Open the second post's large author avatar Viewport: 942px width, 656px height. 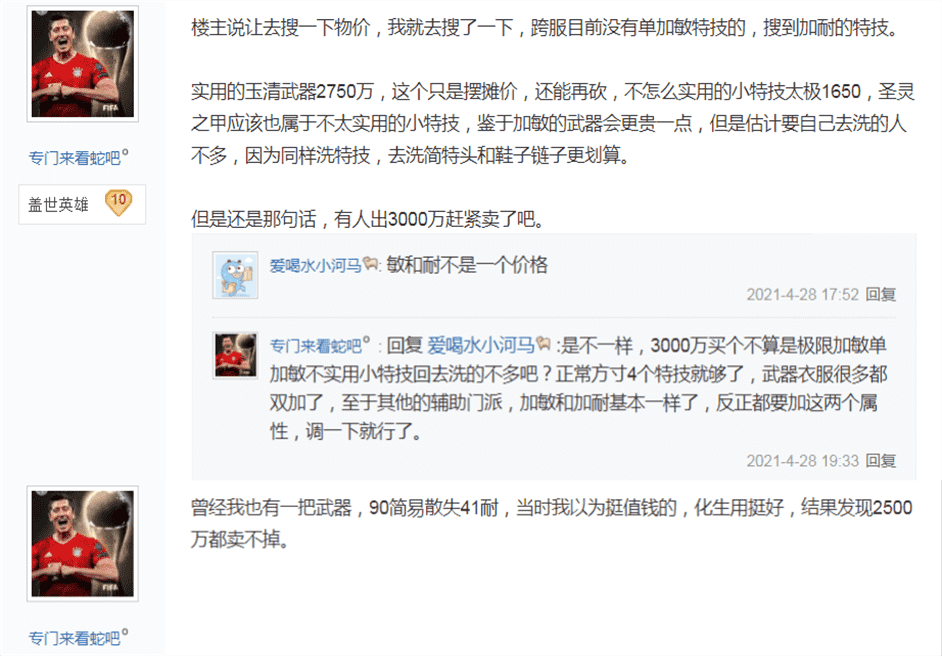coord(83,544)
